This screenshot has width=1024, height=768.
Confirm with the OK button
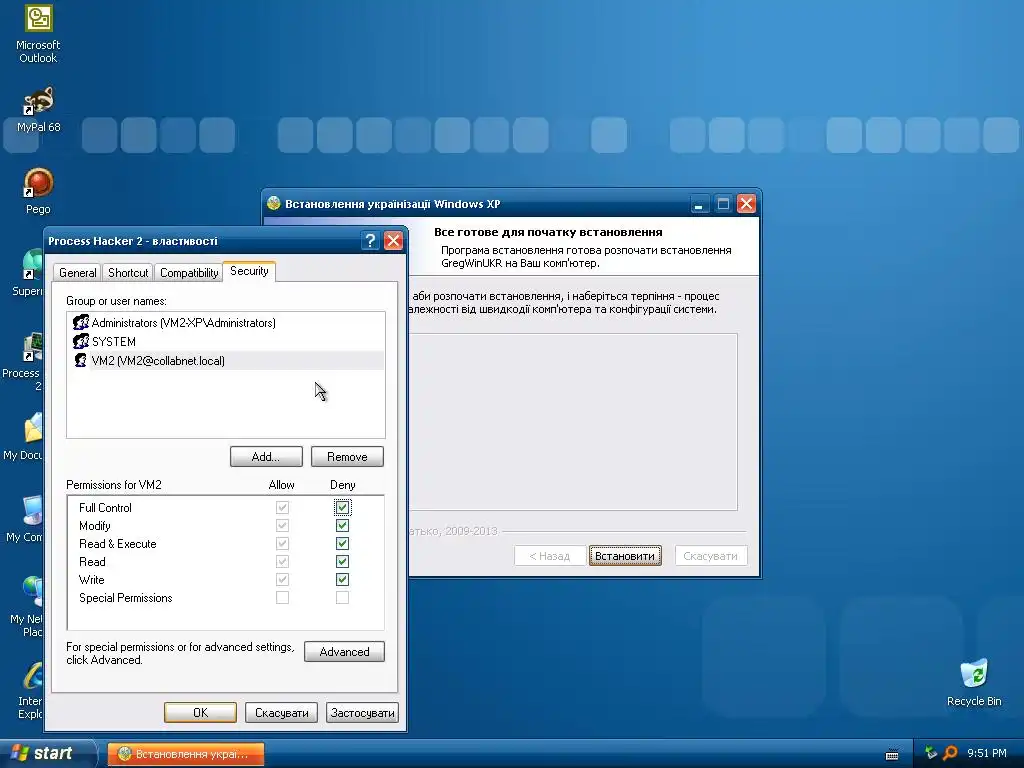pos(200,712)
